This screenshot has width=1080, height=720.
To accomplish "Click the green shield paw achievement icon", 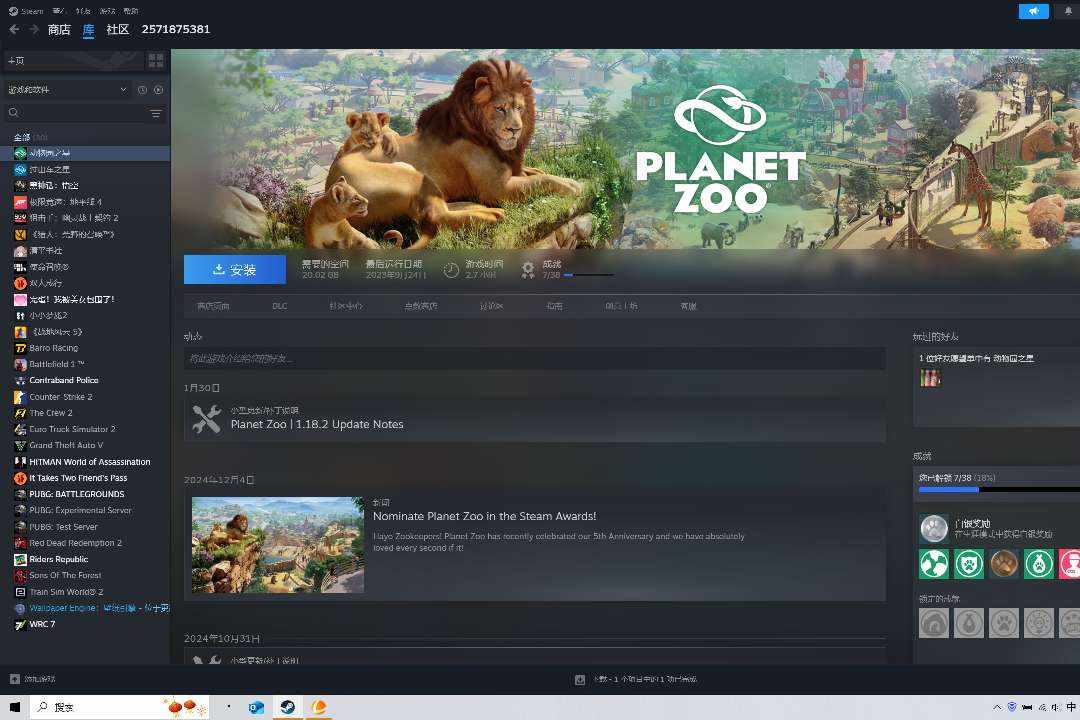I will pyautogui.click(x=969, y=564).
